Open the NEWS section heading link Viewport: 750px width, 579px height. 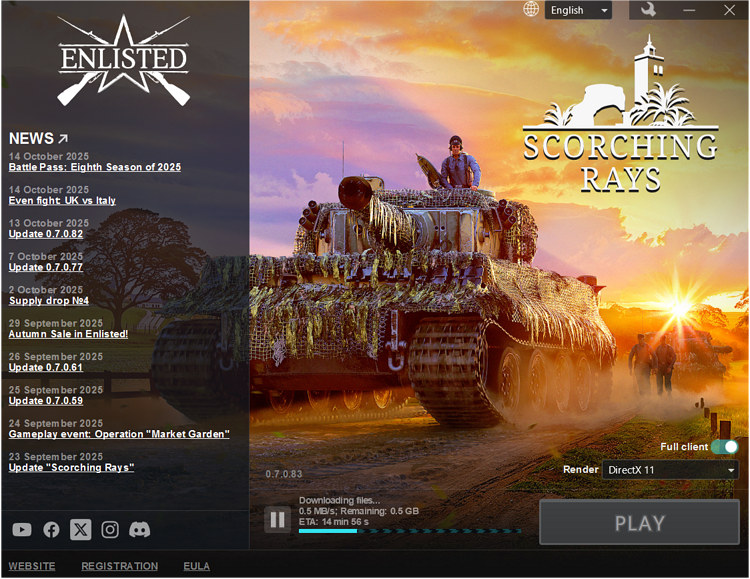click(39, 139)
